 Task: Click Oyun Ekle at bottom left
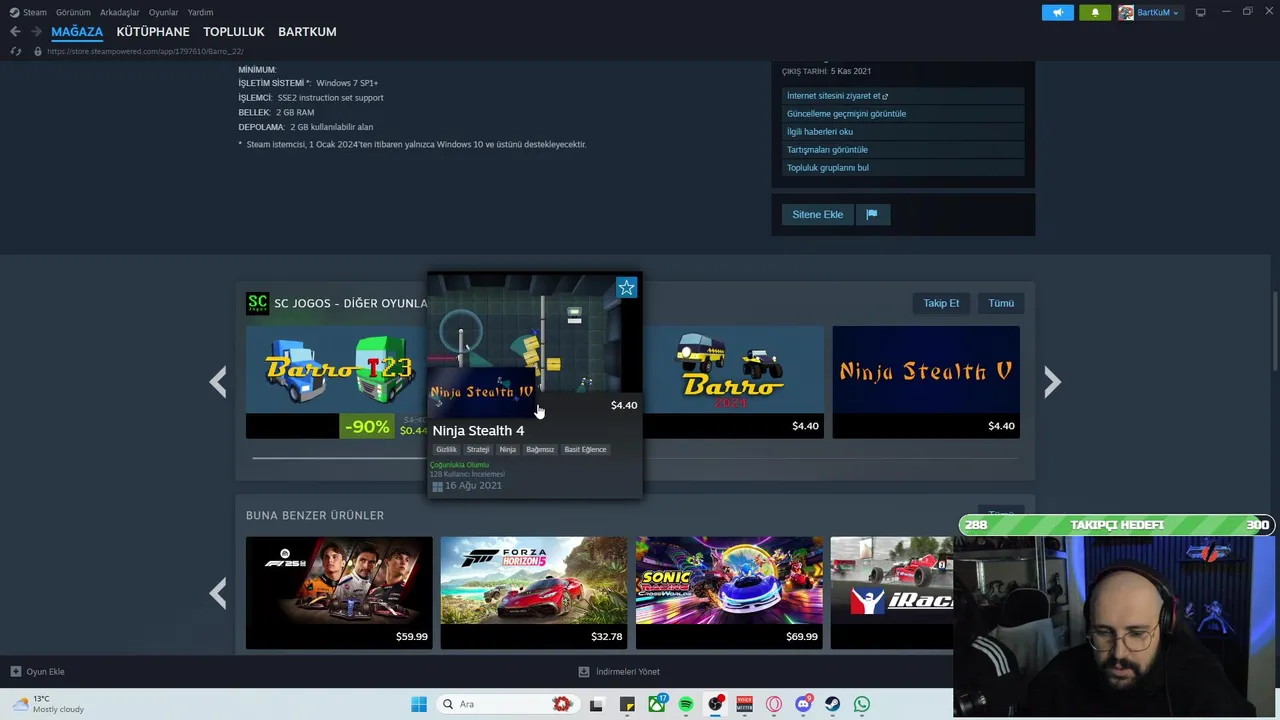pos(38,672)
